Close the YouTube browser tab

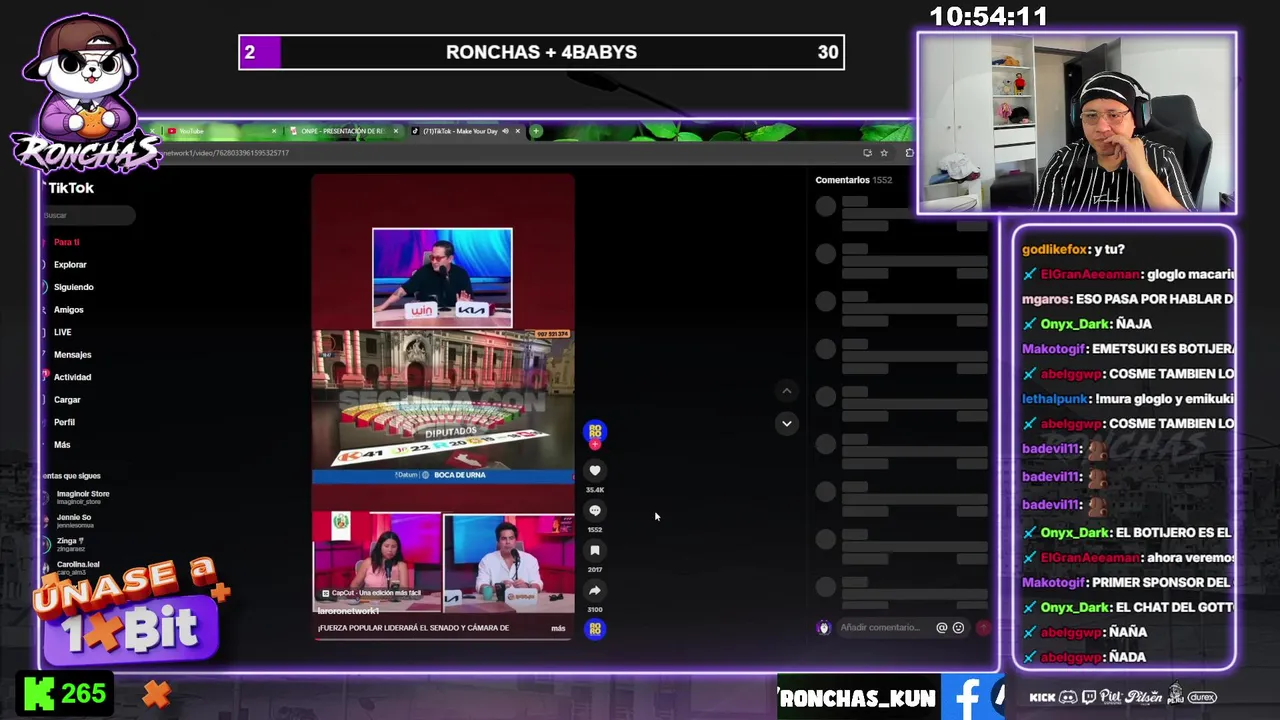pos(274,131)
